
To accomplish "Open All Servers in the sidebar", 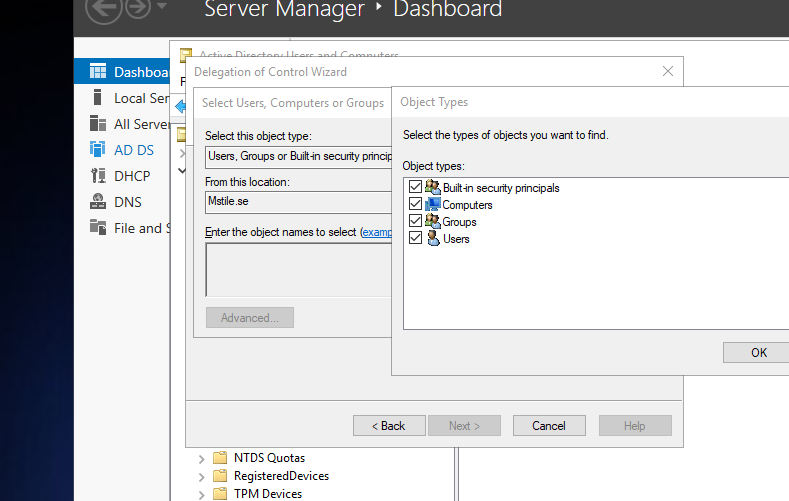I will tap(122, 124).
